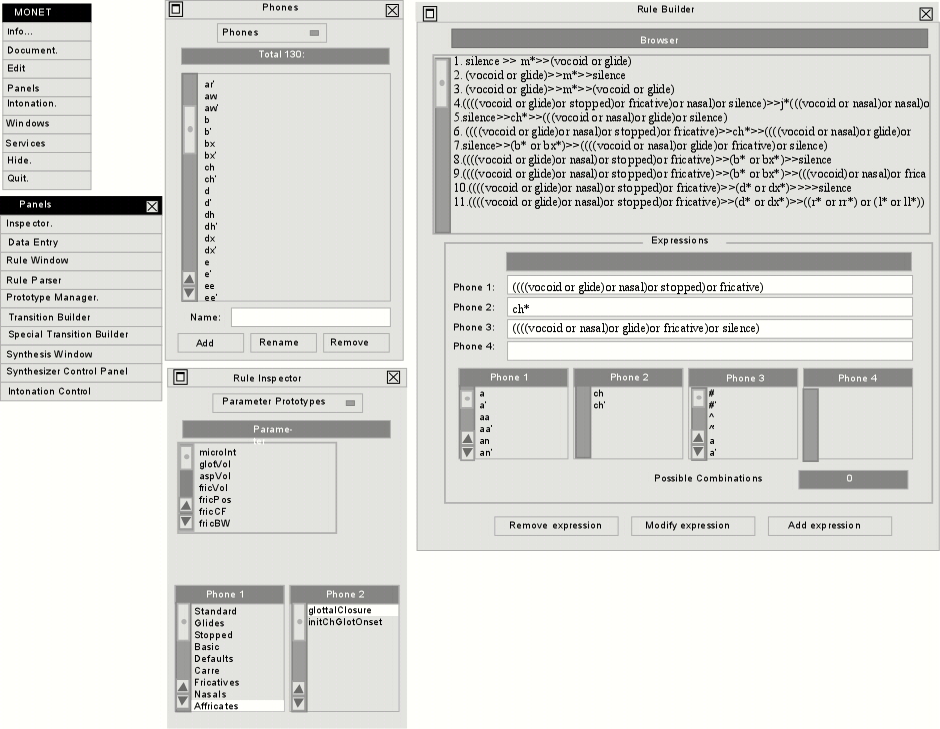
Task: Click the up arrow of the Phones list scrollbar
Action: tap(189, 279)
